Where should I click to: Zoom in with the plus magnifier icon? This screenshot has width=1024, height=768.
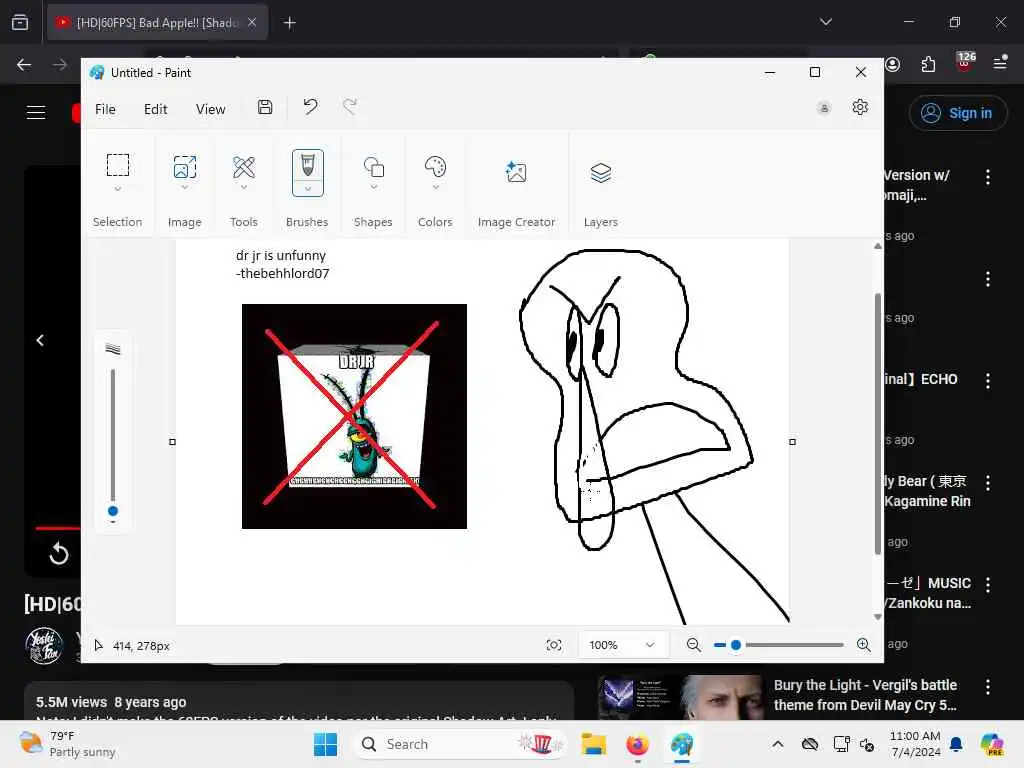(x=863, y=645)
